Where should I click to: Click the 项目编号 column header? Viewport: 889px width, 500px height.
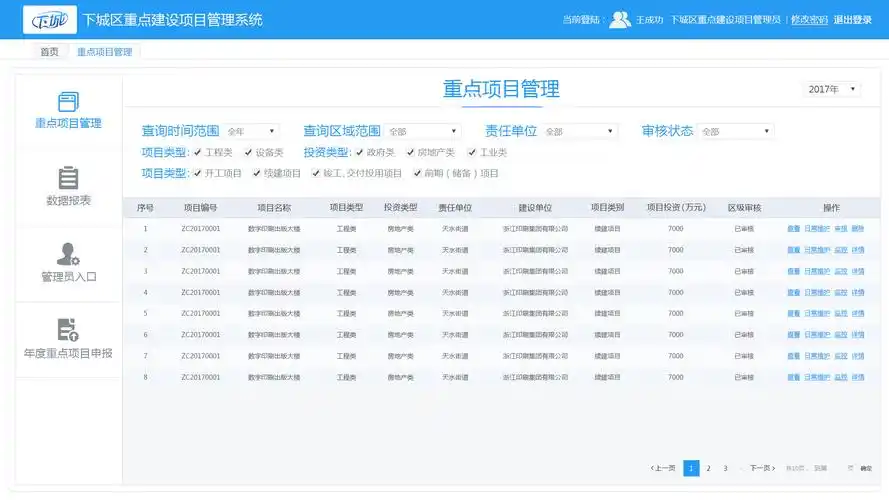coord(201,207)
